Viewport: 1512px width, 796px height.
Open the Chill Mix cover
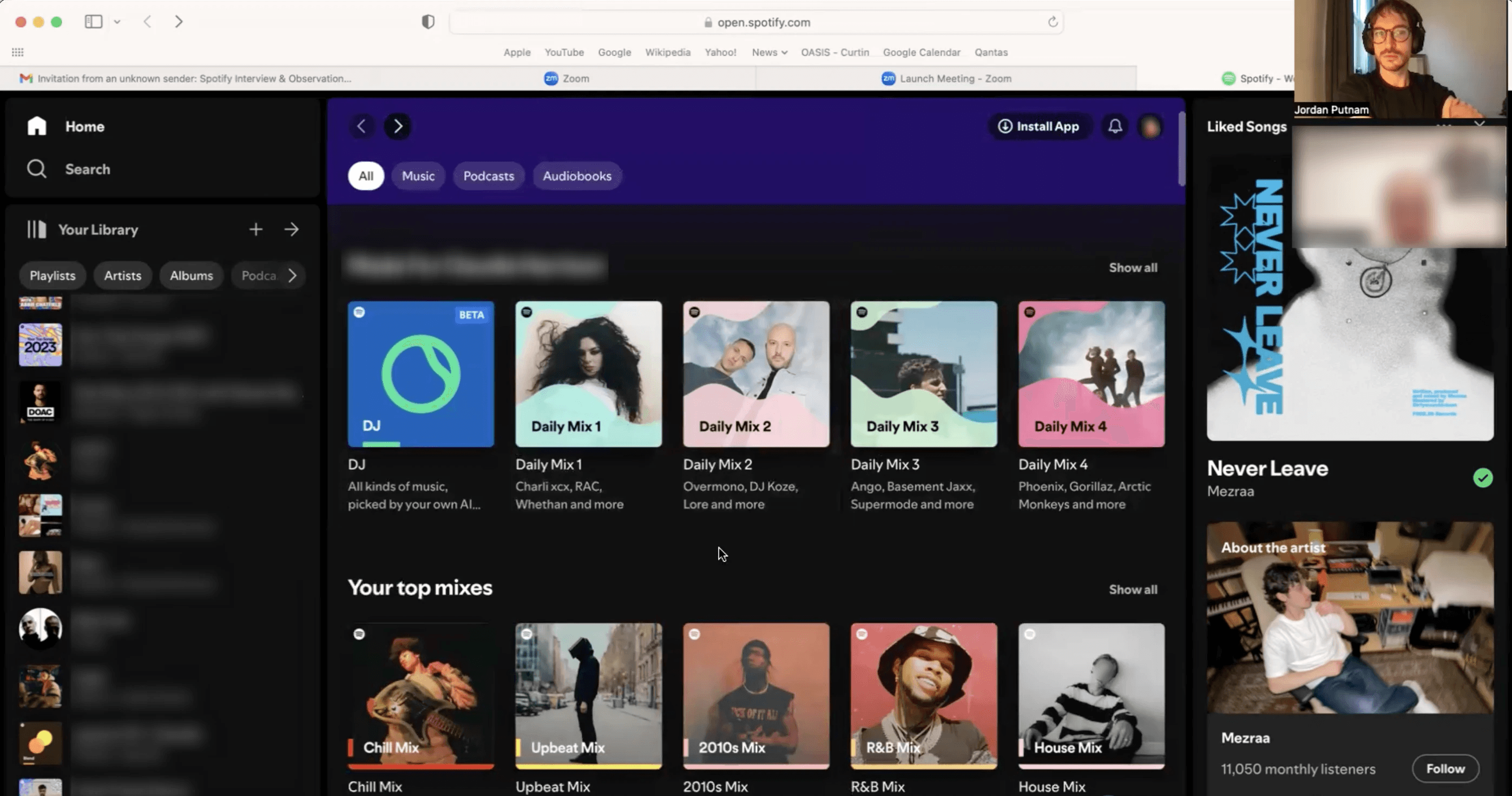pos(421,696)
